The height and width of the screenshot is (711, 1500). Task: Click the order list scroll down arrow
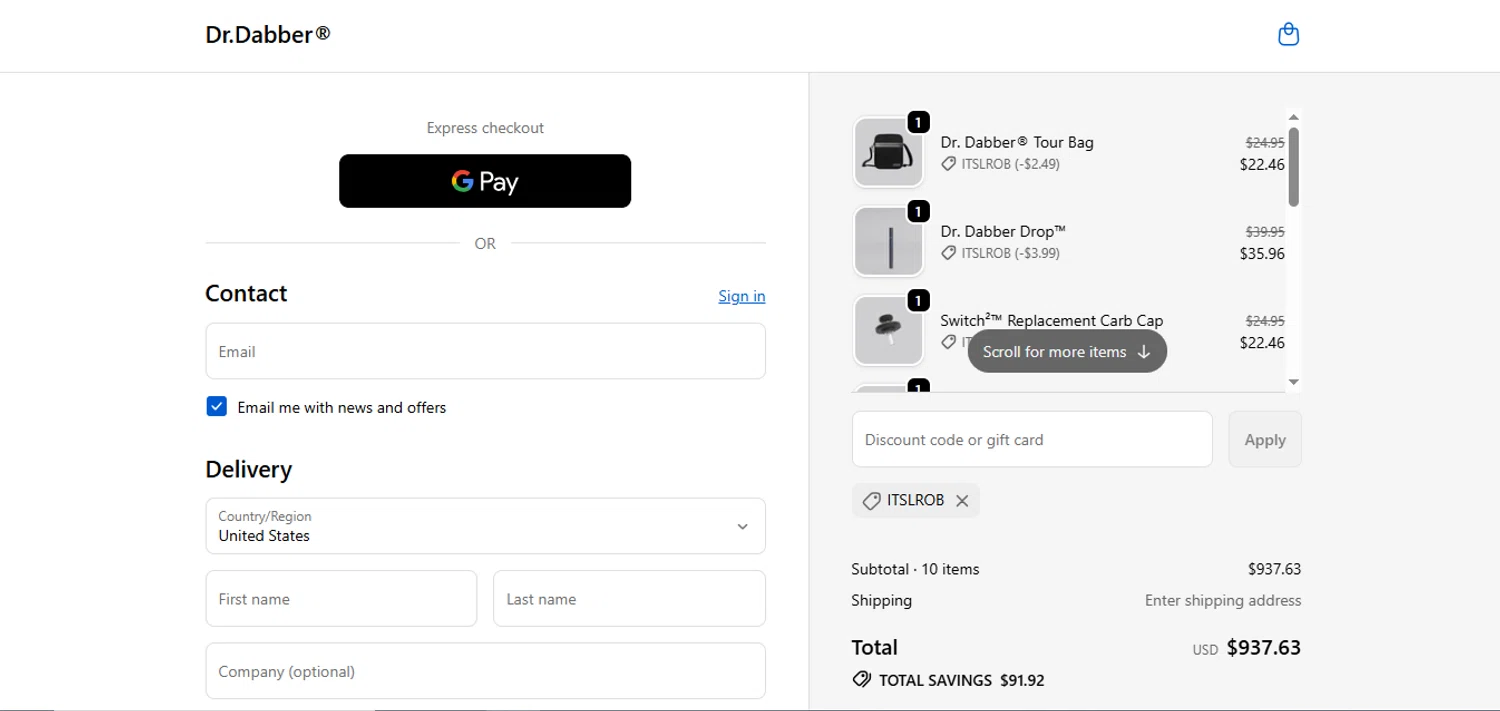(1293, 382)
